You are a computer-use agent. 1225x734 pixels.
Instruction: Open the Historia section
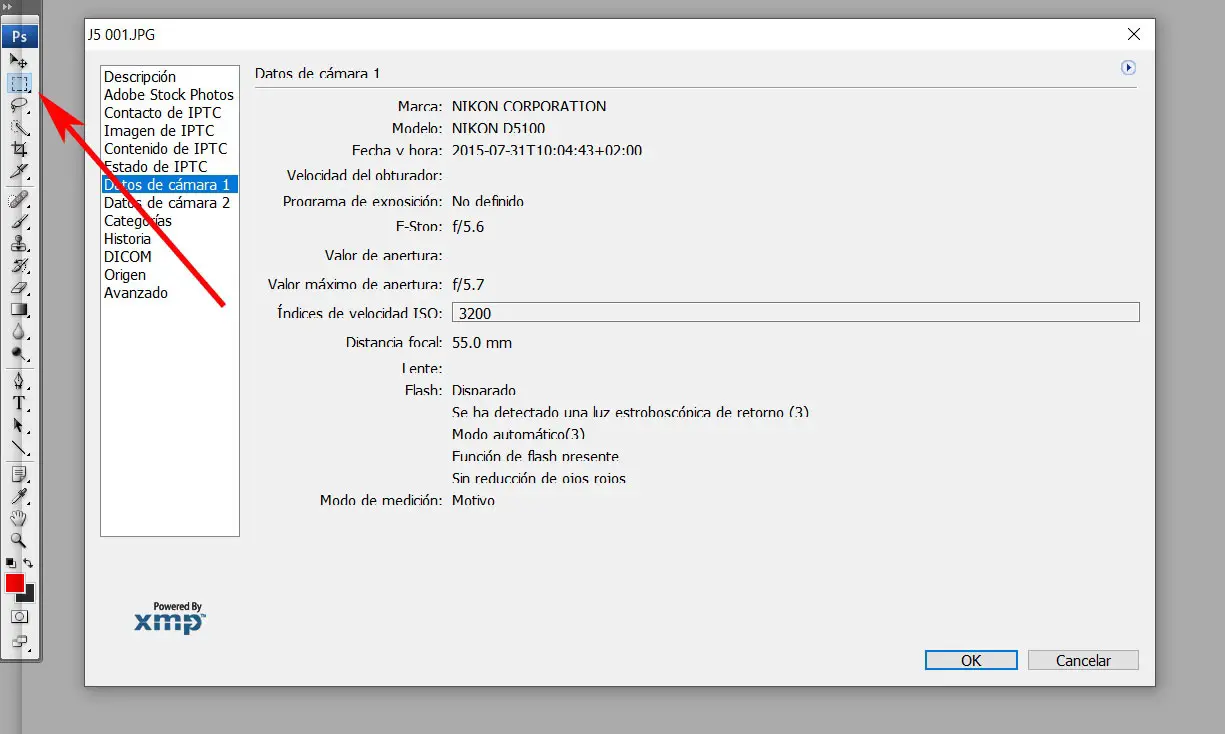click(x=128, y=239)
